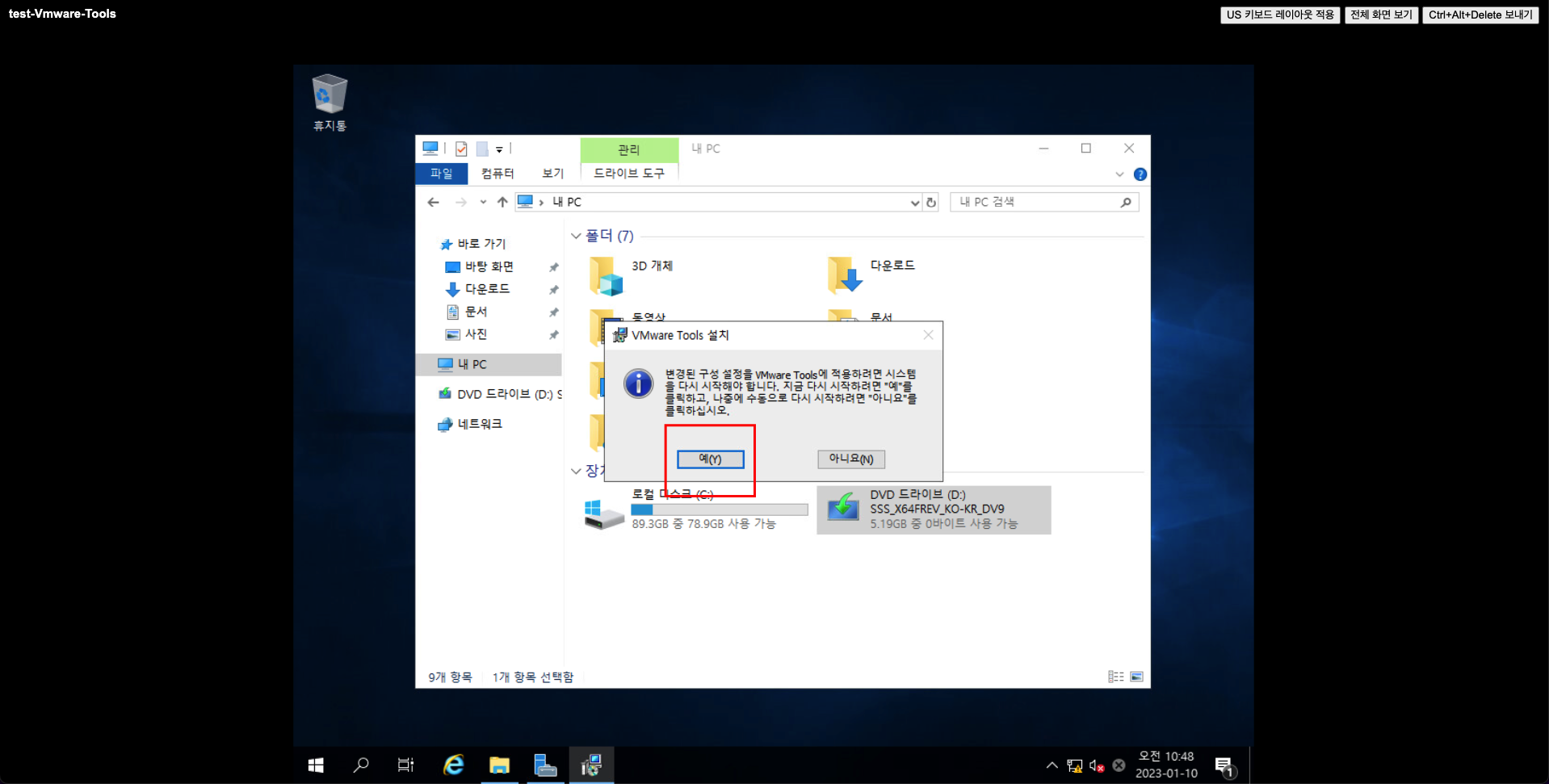Click File Explorer taskbar icon
The image size is (1549, 784).
point(500,765)
